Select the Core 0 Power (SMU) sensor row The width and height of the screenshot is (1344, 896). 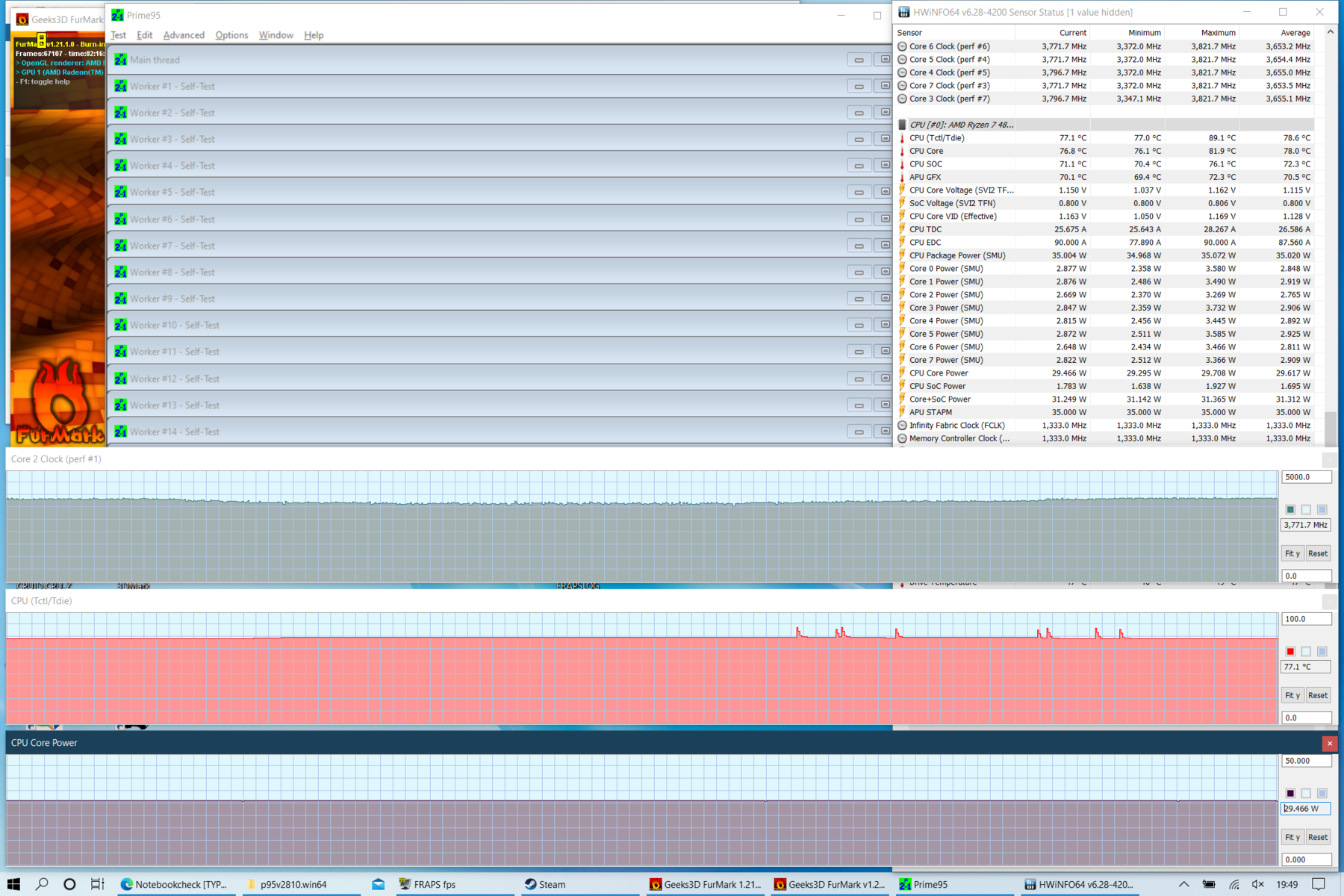pyautogui.click(x=1105, y=269)
